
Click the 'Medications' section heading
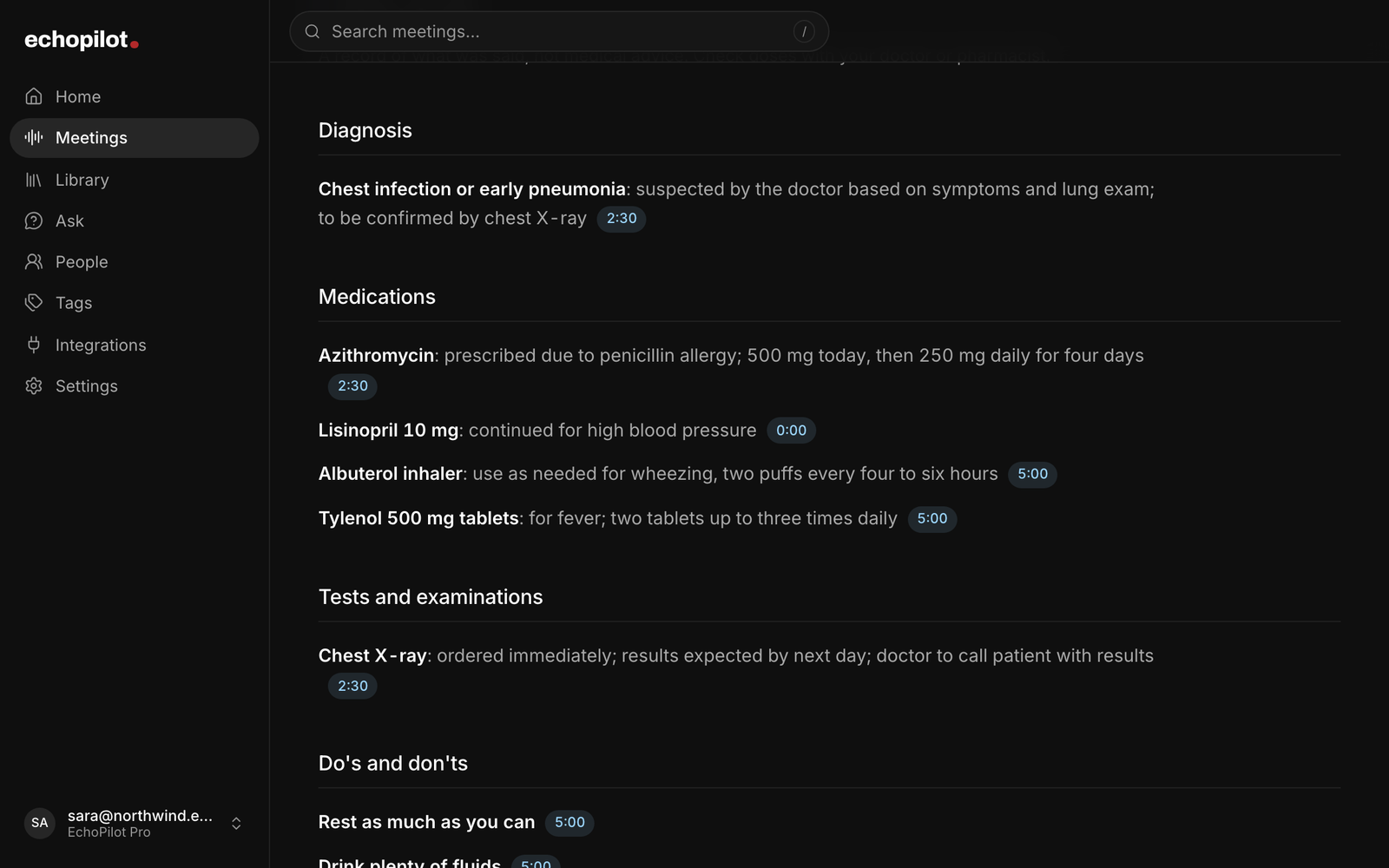coord(377,297)
